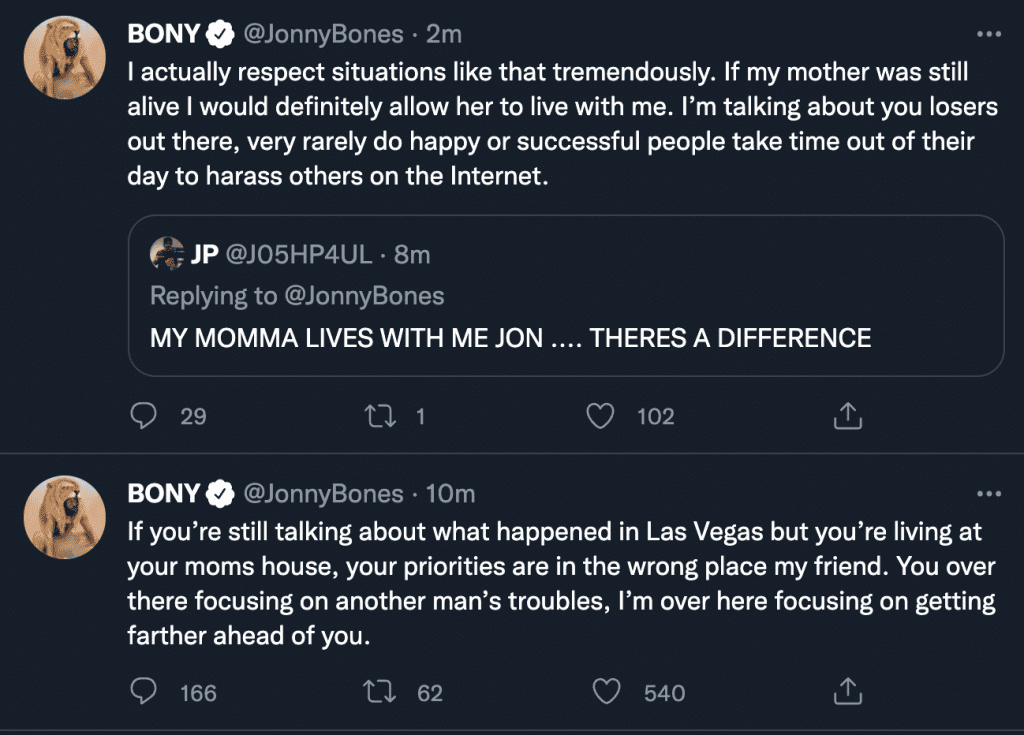This screenshot has width=1024, height=735.
Task: Like the tweet with 102 likes
Action: tap(599, 416)
